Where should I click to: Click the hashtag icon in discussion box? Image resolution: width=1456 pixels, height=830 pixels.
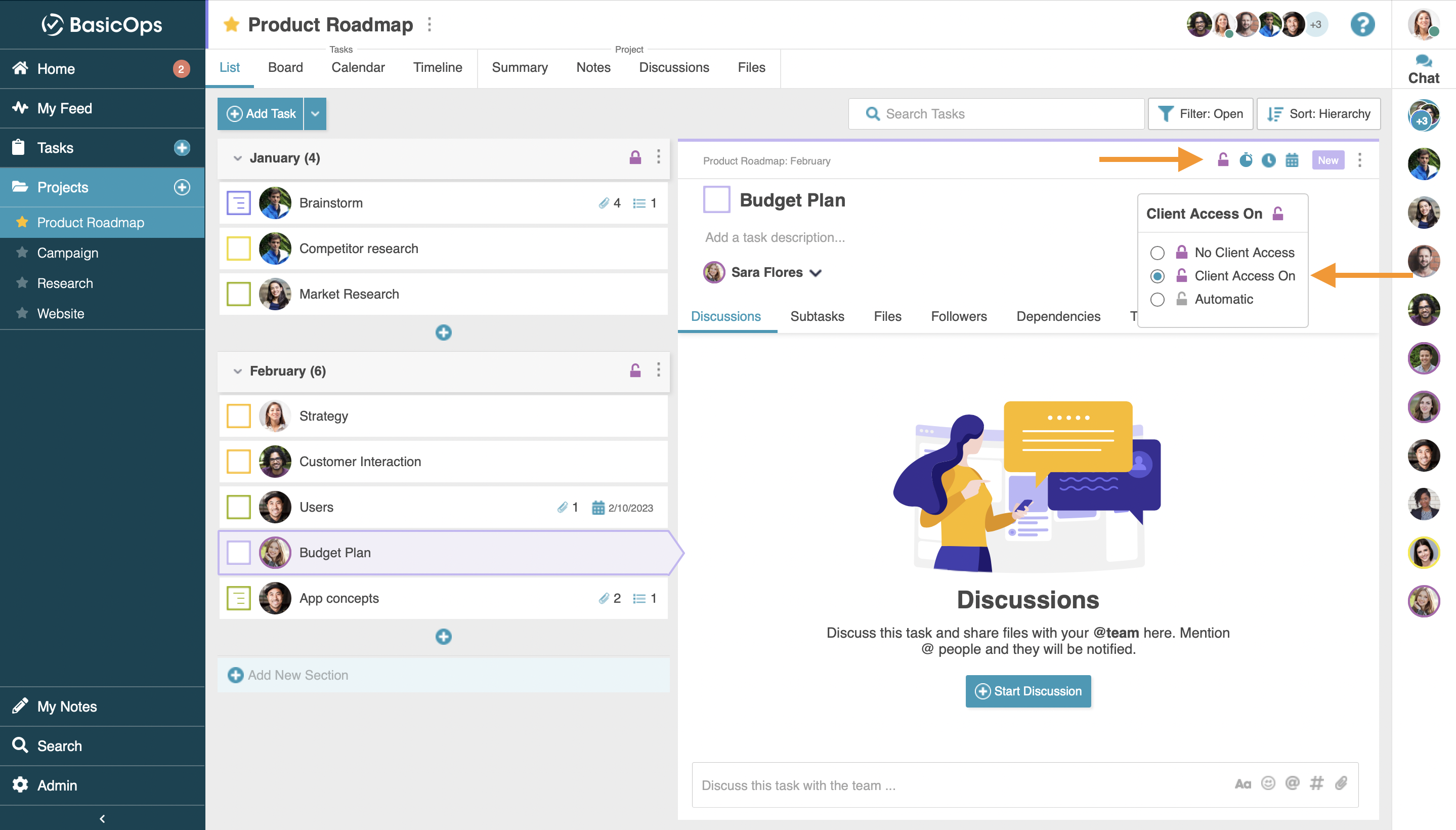[x=1316, y=783]
